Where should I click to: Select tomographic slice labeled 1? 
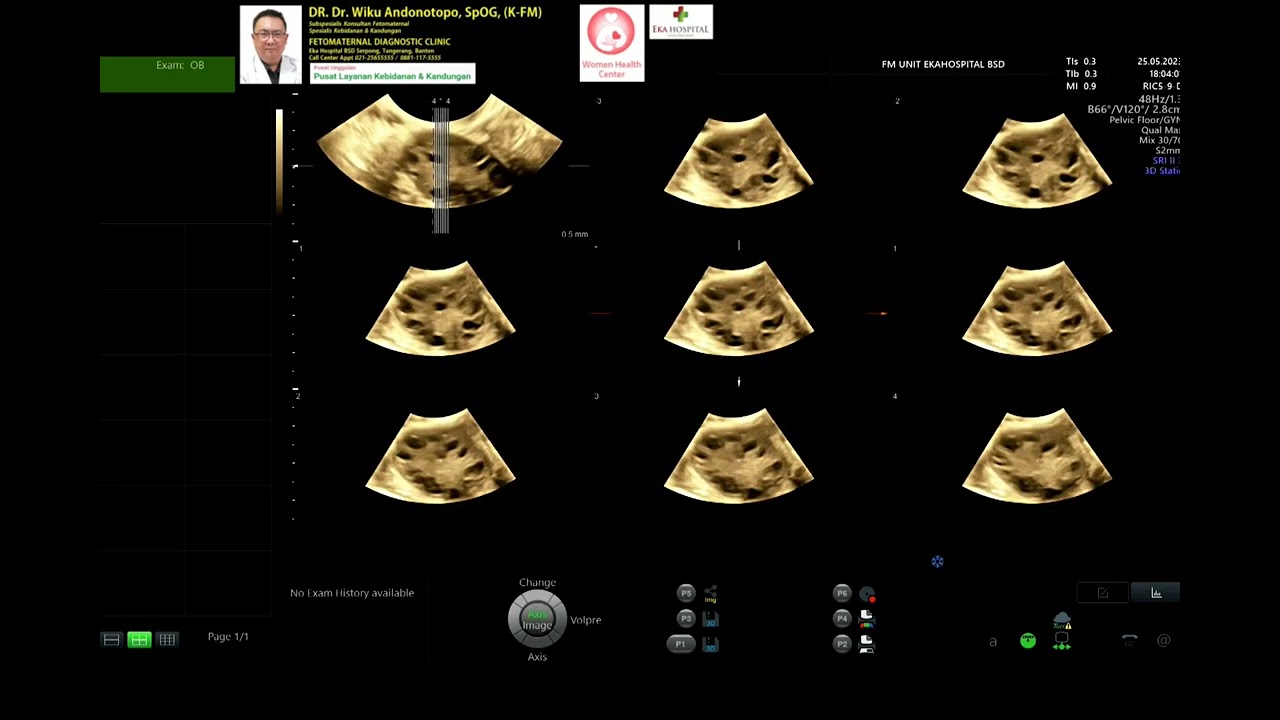coord(1037,308)
